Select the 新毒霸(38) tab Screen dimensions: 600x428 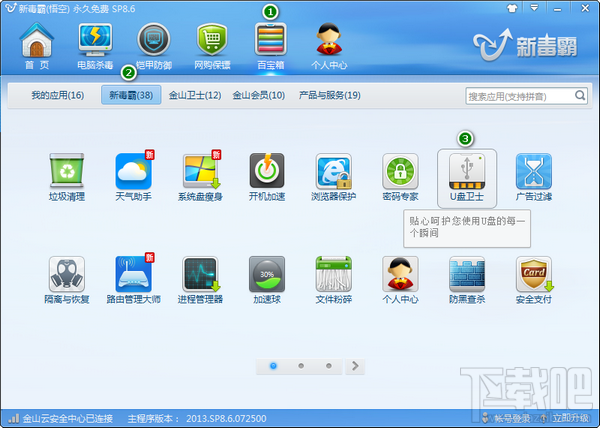[x=131, y=95]
